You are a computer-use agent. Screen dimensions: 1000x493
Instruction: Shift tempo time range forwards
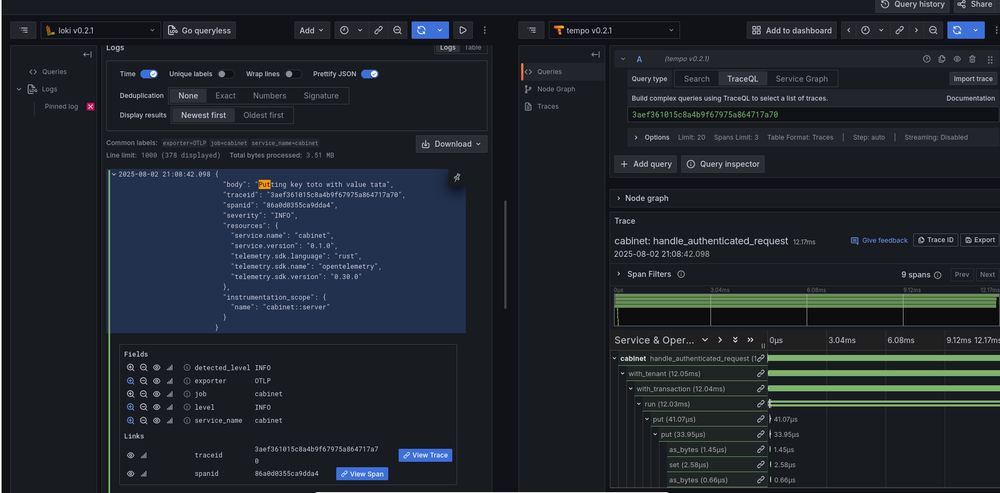(x=916, y=30)
